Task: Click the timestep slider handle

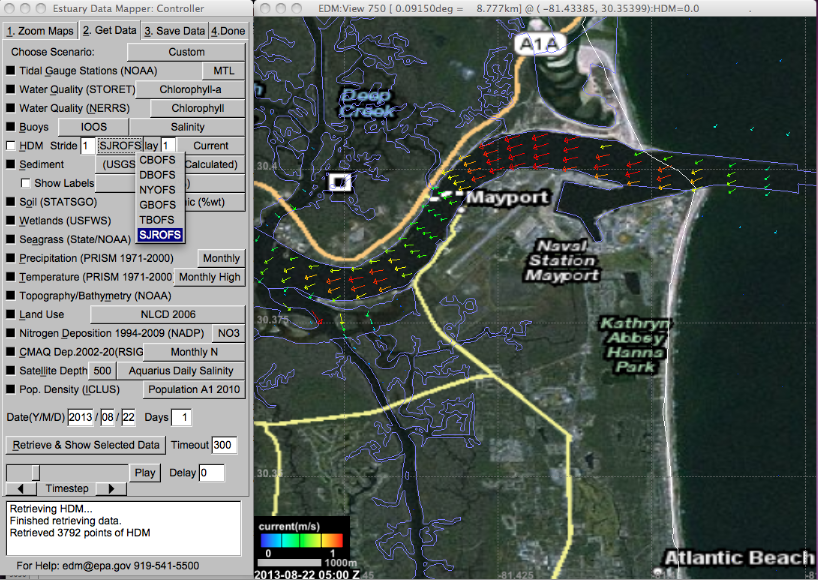Action: [x=36, y=471]
